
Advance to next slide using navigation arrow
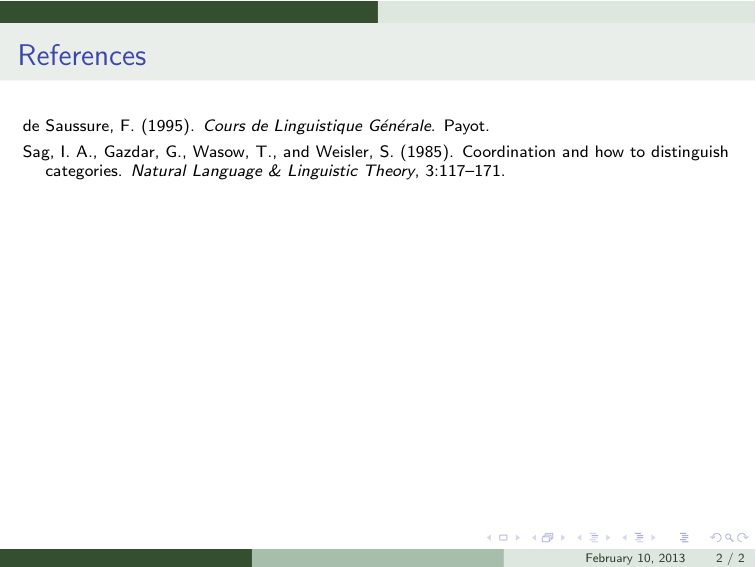coord(518,538)
